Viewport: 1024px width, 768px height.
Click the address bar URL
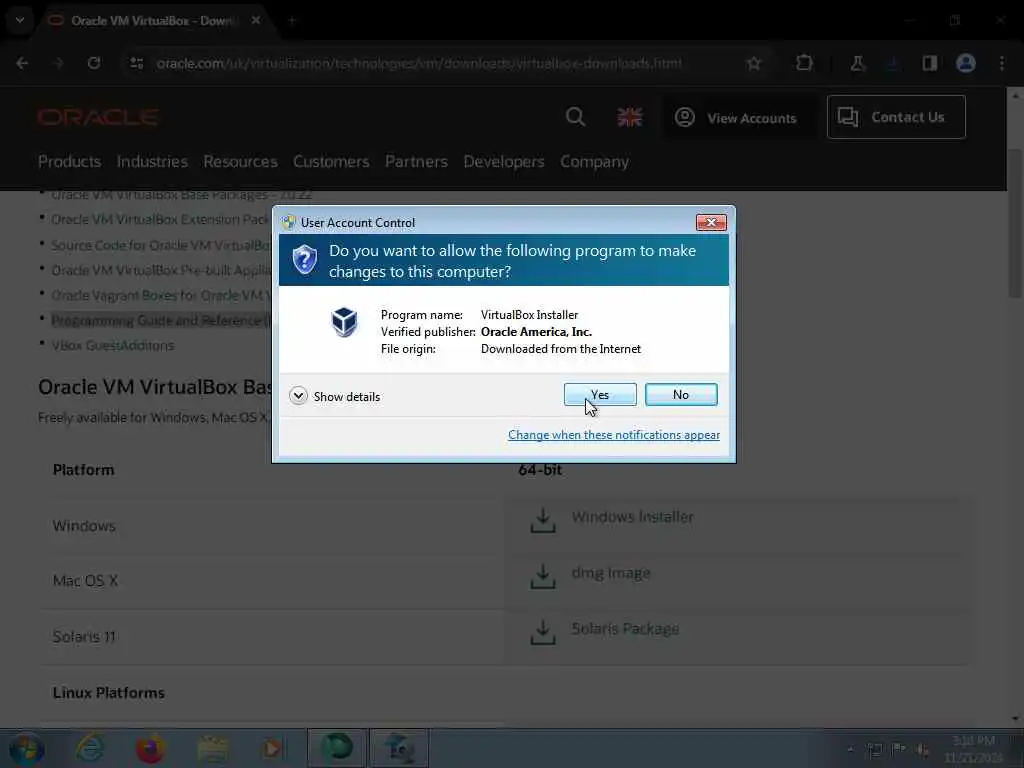tap(419, 63)
